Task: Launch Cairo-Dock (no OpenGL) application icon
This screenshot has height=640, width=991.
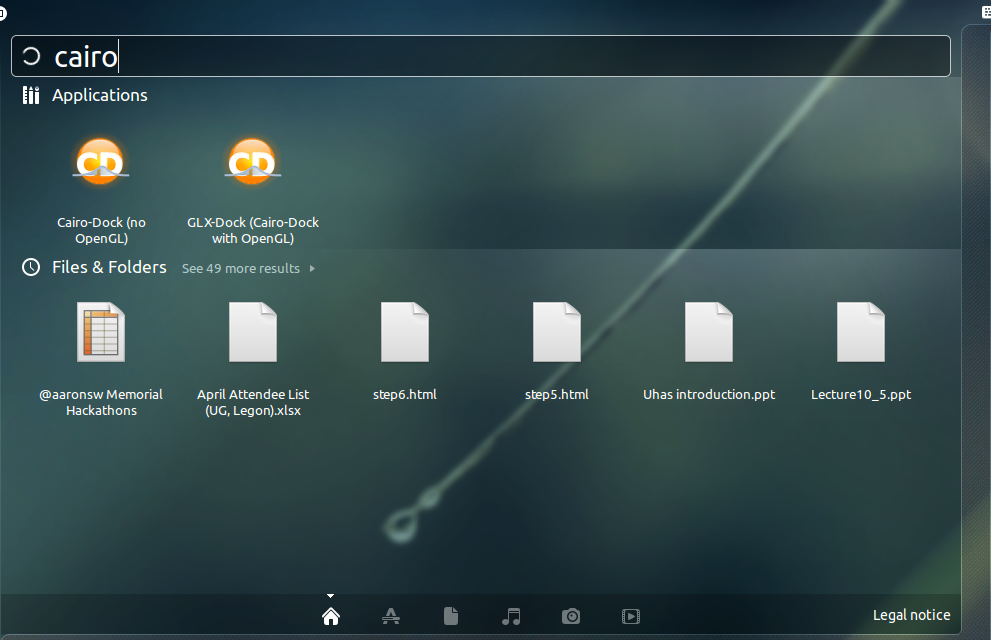Action: point(100,162)
